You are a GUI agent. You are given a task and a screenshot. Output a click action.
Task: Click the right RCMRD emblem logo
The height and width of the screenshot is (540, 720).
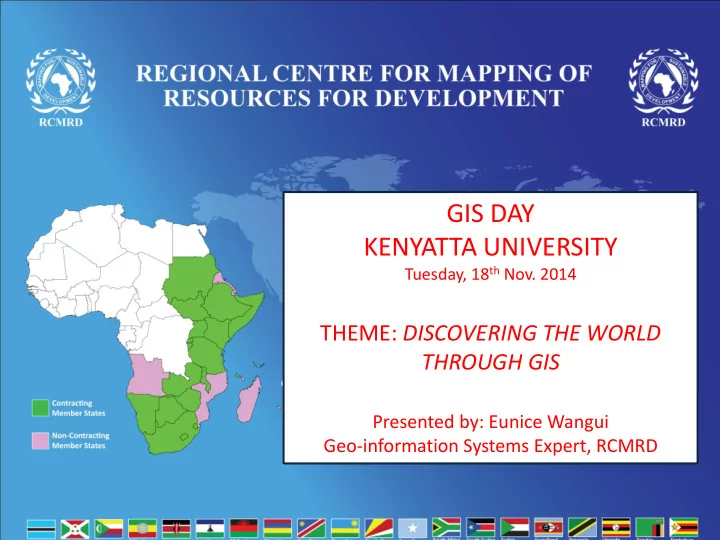click(x=663, y=82)
